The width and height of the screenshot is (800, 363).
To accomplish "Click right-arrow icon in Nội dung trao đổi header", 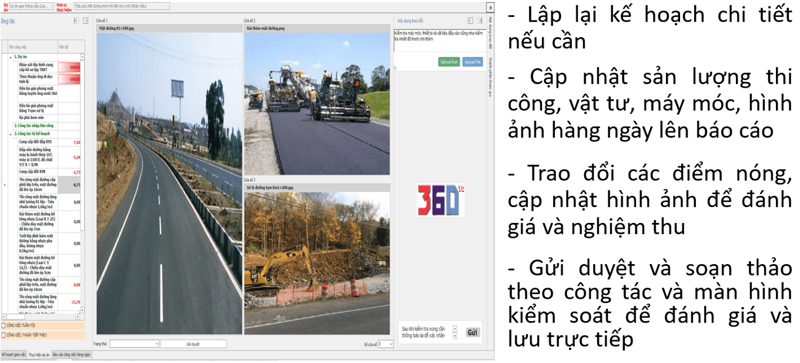I will tap(480, 20).
